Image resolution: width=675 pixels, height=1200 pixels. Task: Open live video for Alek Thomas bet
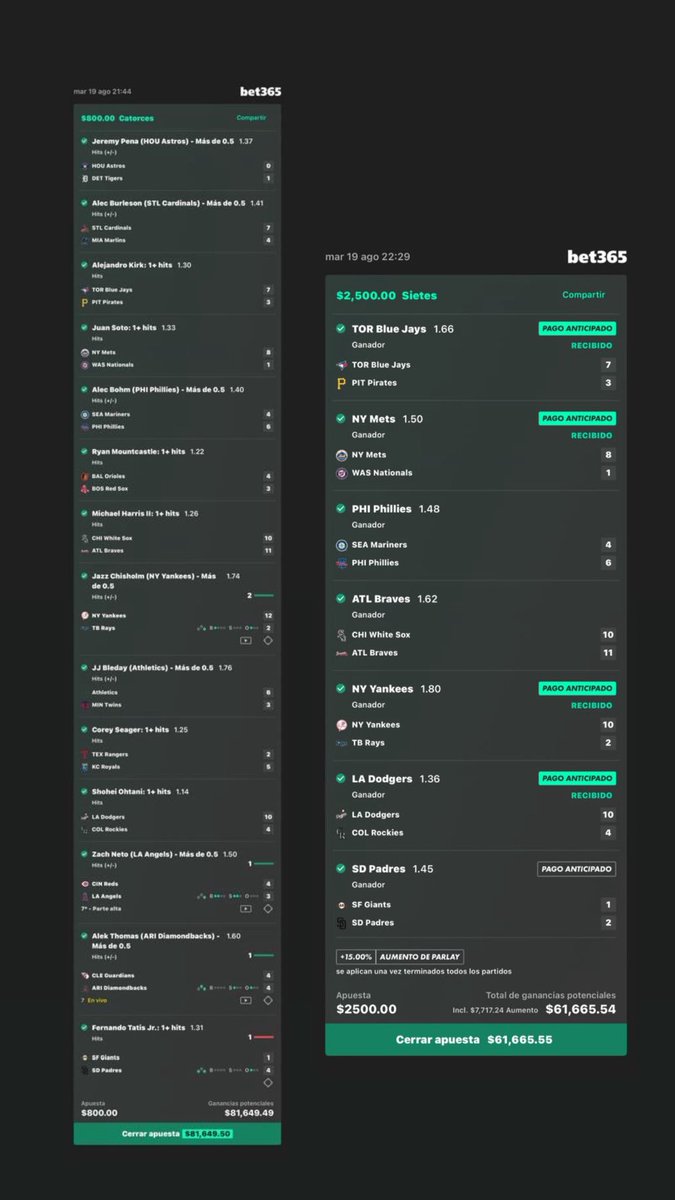[x=246, y=1000]
